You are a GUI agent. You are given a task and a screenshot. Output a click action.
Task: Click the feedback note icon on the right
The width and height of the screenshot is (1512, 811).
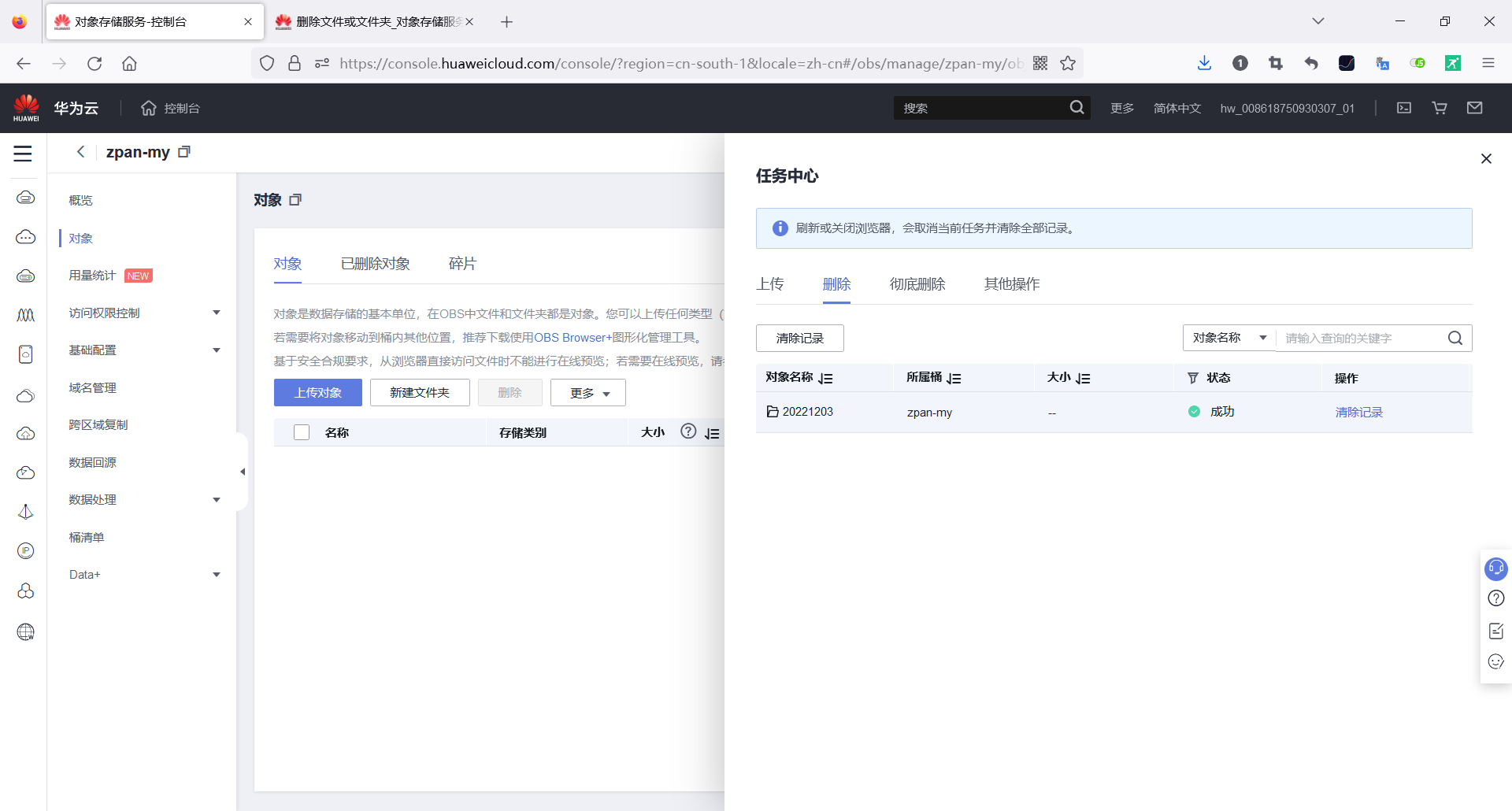pos(1495,631)
